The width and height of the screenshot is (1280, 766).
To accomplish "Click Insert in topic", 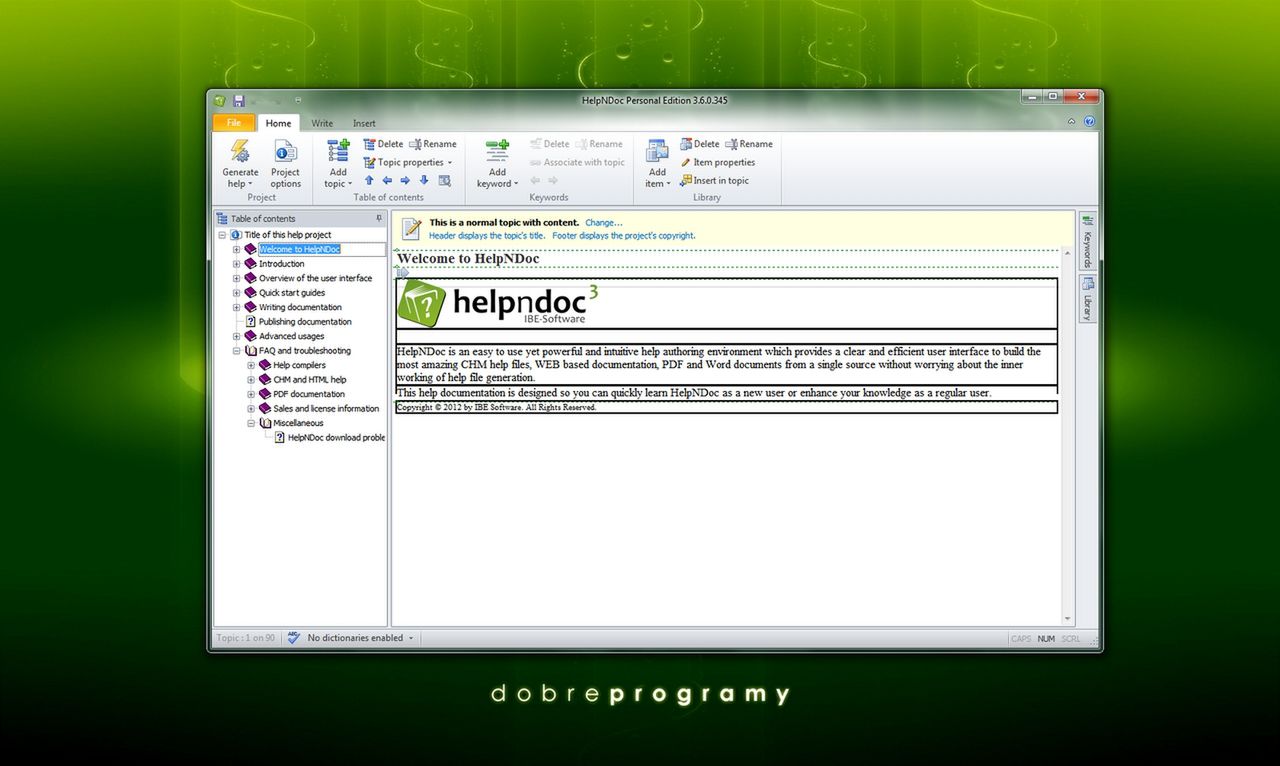I will pos(714,181).
